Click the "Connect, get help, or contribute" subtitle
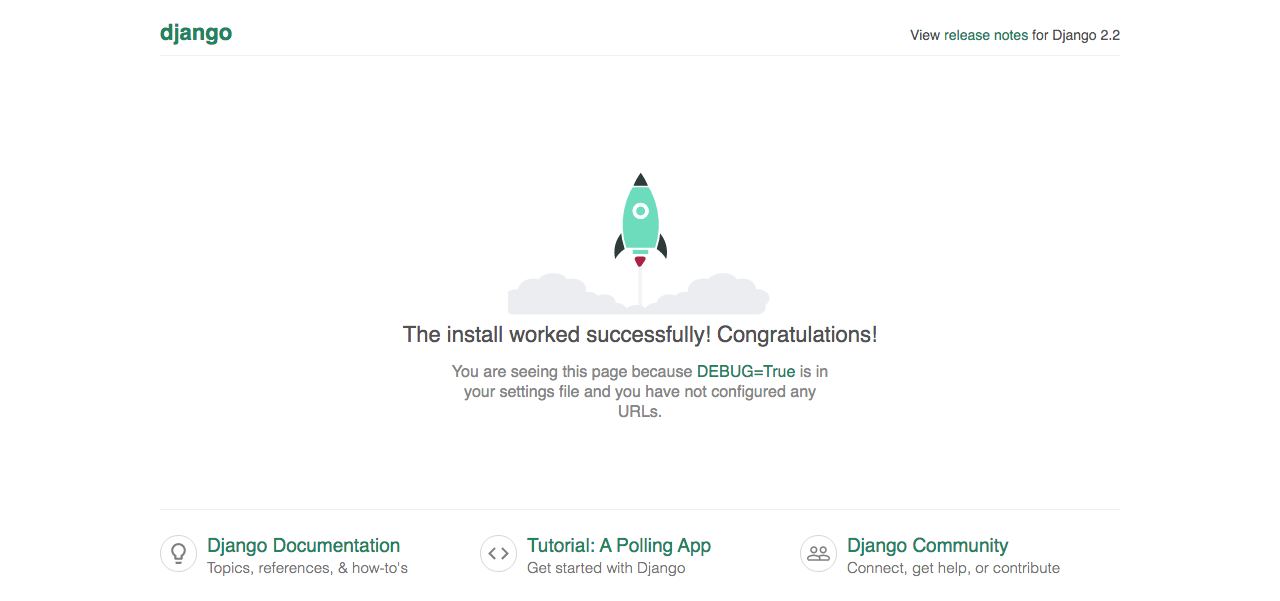Screen dimensions: 1280x601 (953, 568)
